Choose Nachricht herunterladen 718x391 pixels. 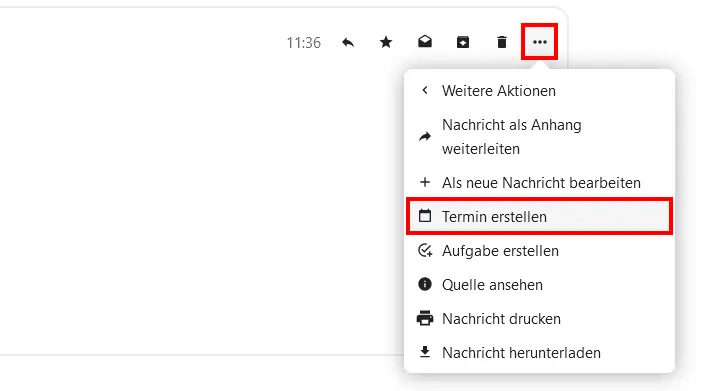point(539,353)
